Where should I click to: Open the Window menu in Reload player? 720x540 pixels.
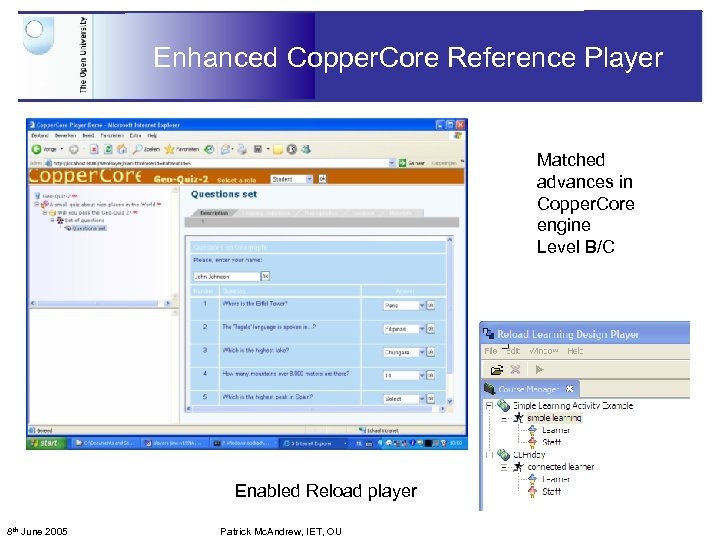tap(544, 351)
